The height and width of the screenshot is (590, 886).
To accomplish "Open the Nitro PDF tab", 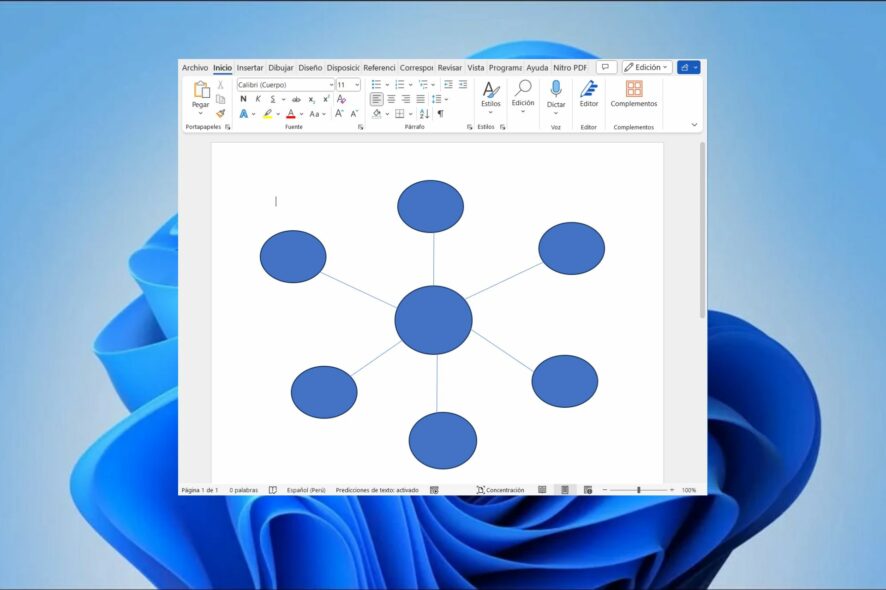I will click(x=570, y=67).
